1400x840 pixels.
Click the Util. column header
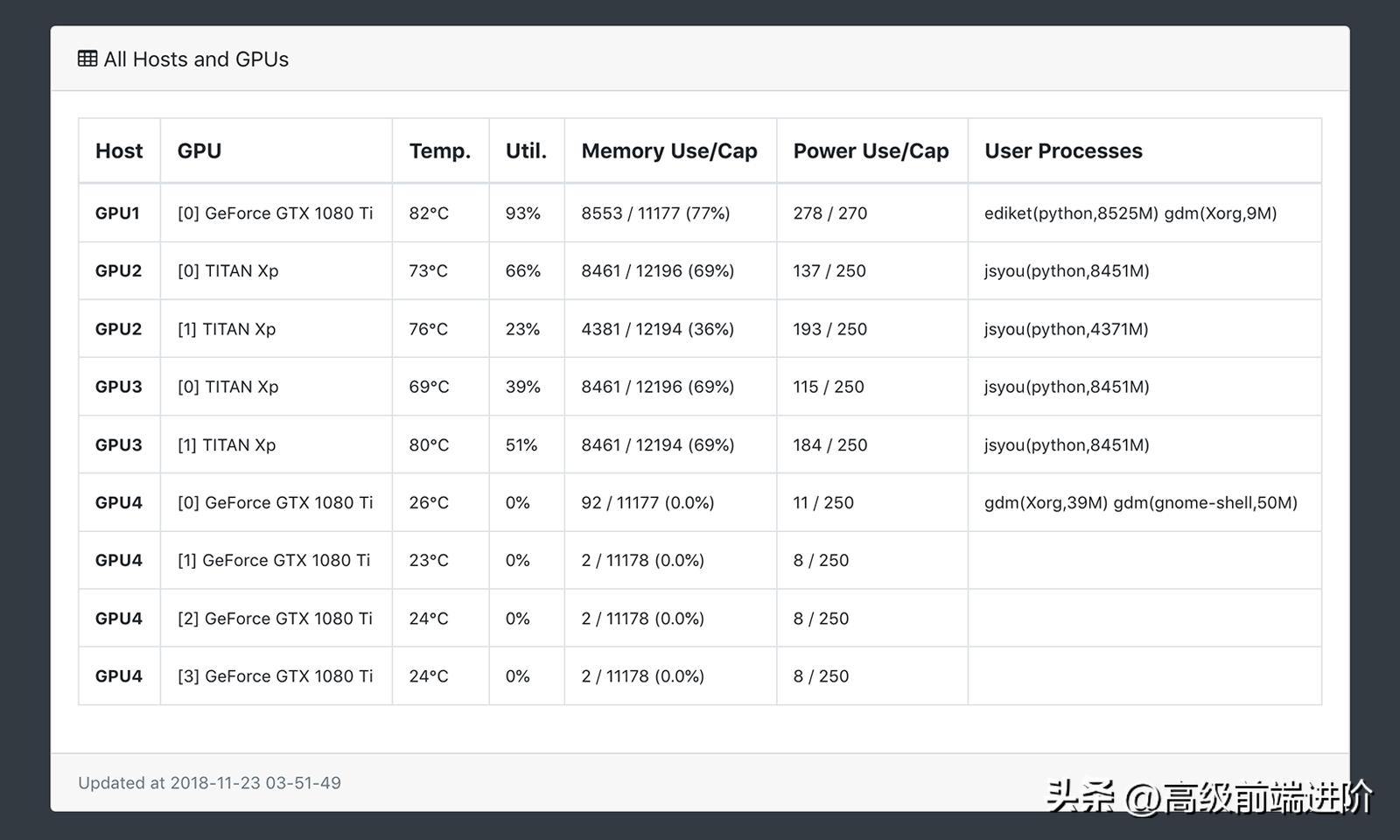[526, 150]
